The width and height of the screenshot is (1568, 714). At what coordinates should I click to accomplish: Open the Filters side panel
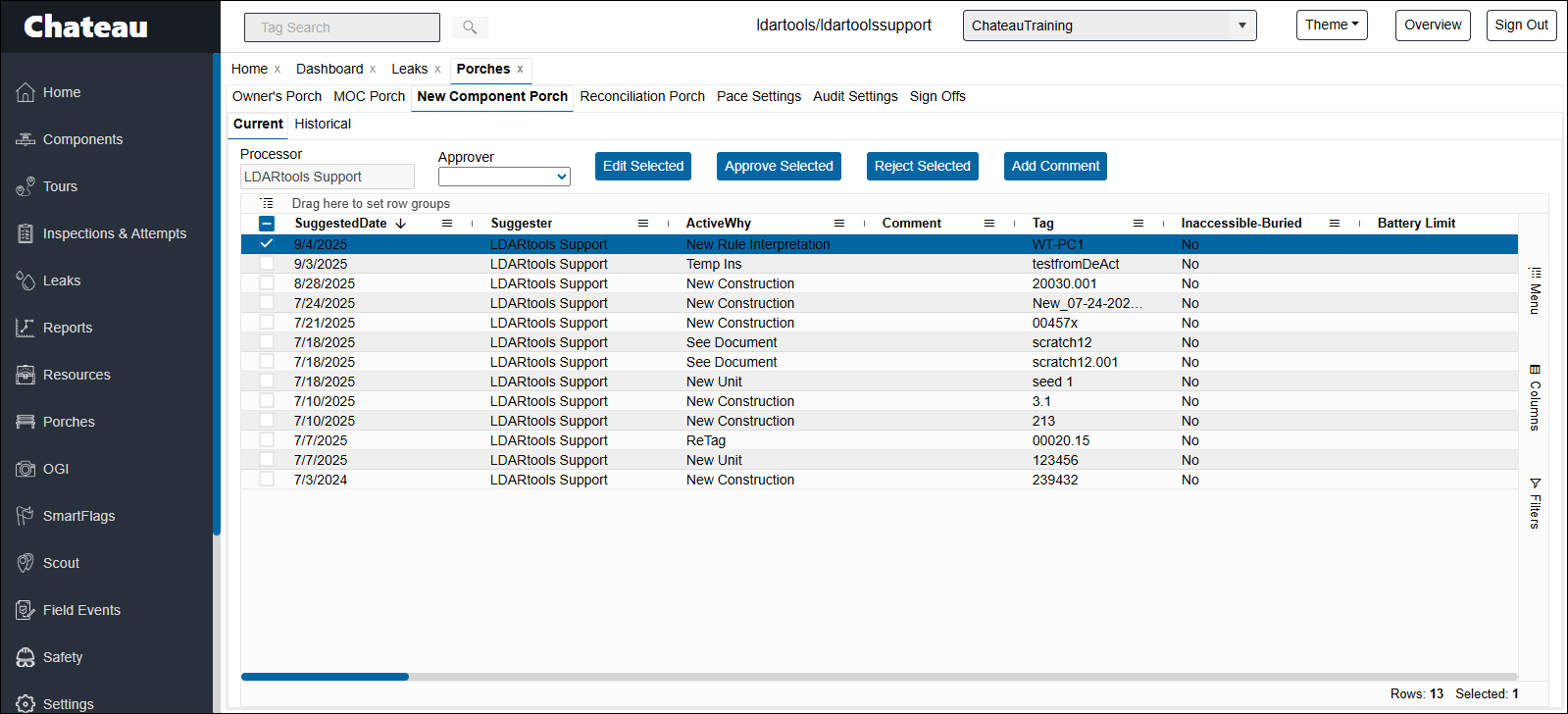coord(1535,503)
